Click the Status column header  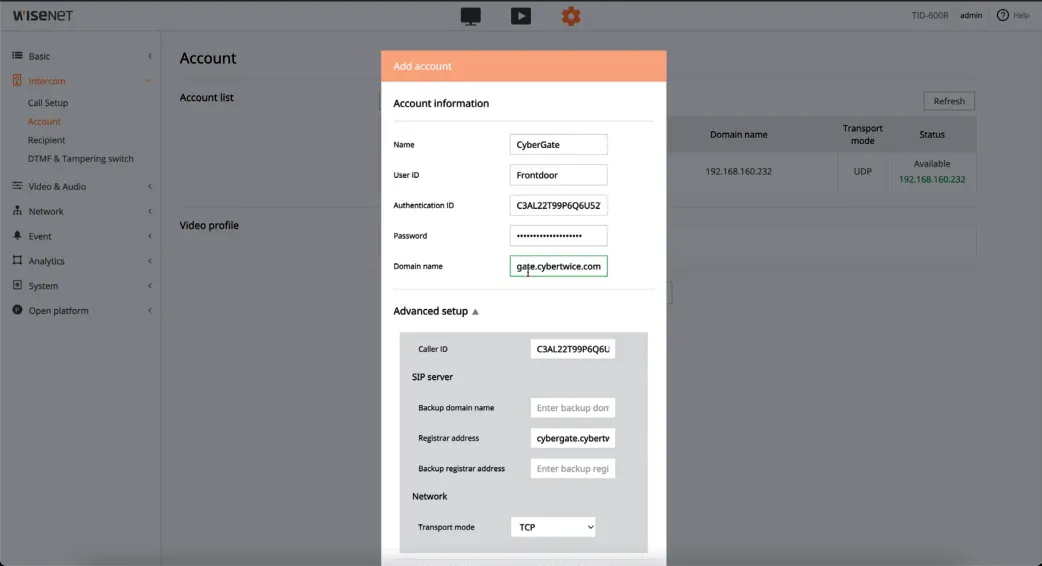pyautogui.click(x=932, y=134)
